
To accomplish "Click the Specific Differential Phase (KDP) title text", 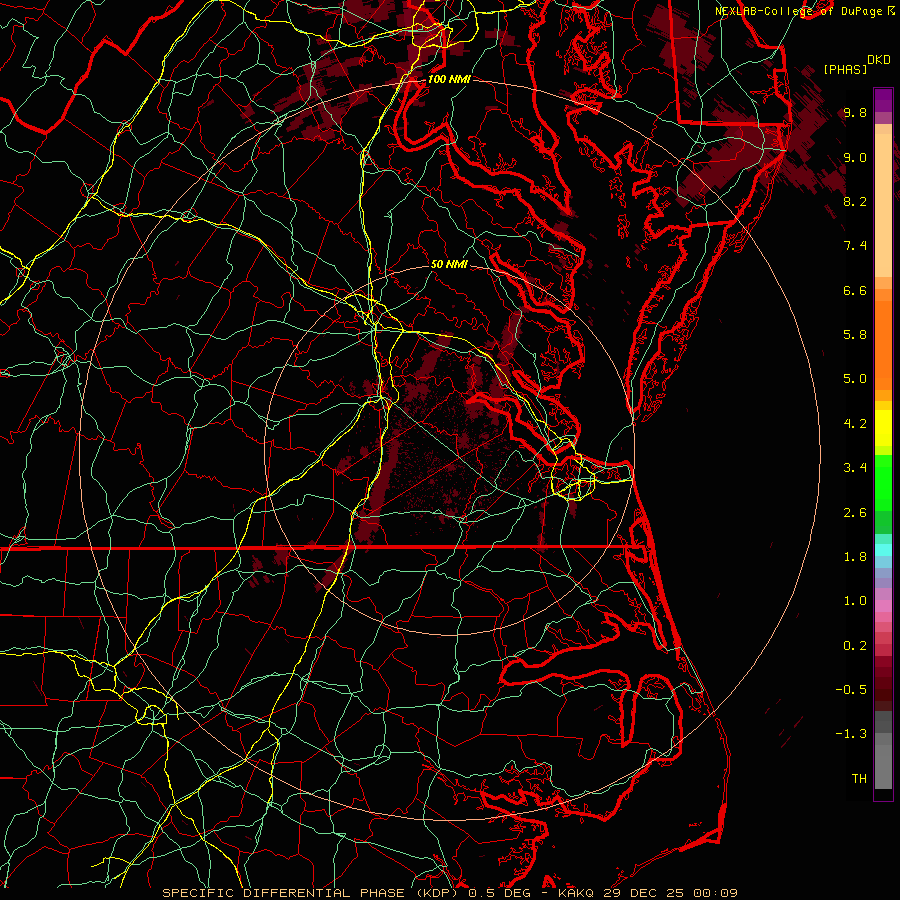I will (312, 893).
